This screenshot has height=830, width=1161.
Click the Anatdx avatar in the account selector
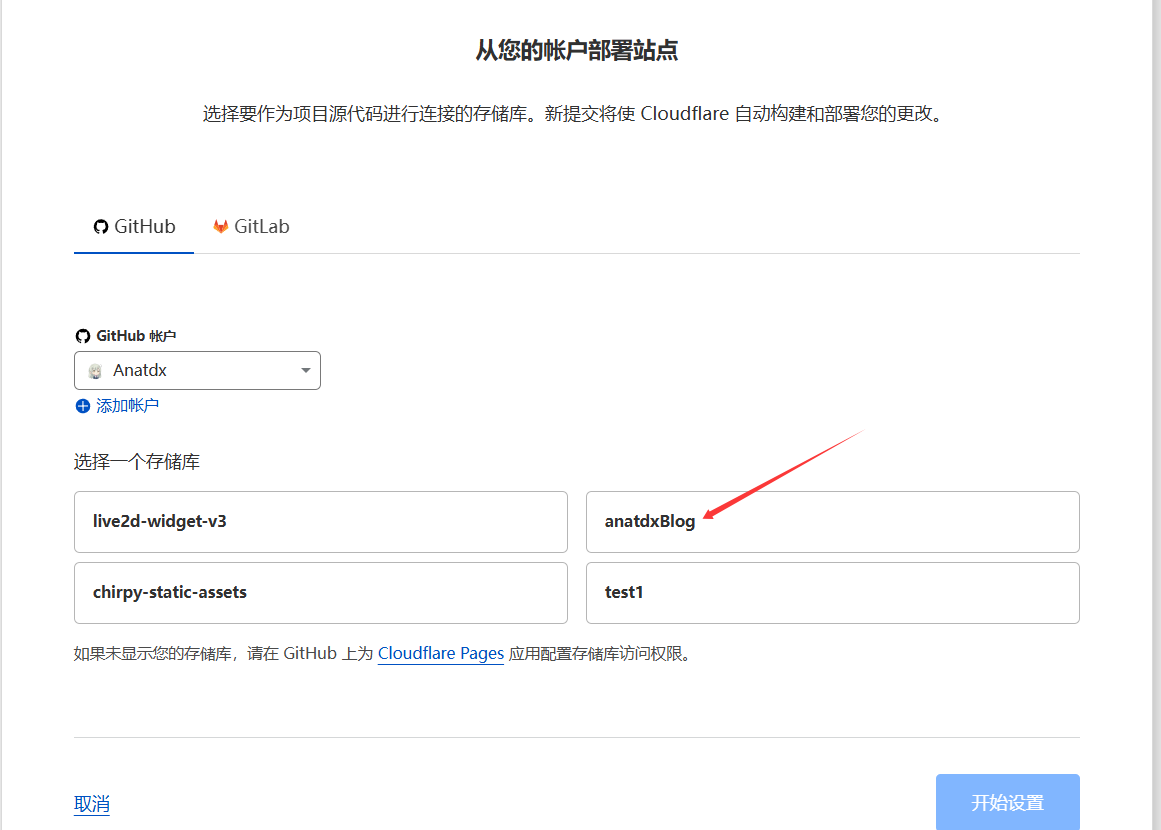95,371
